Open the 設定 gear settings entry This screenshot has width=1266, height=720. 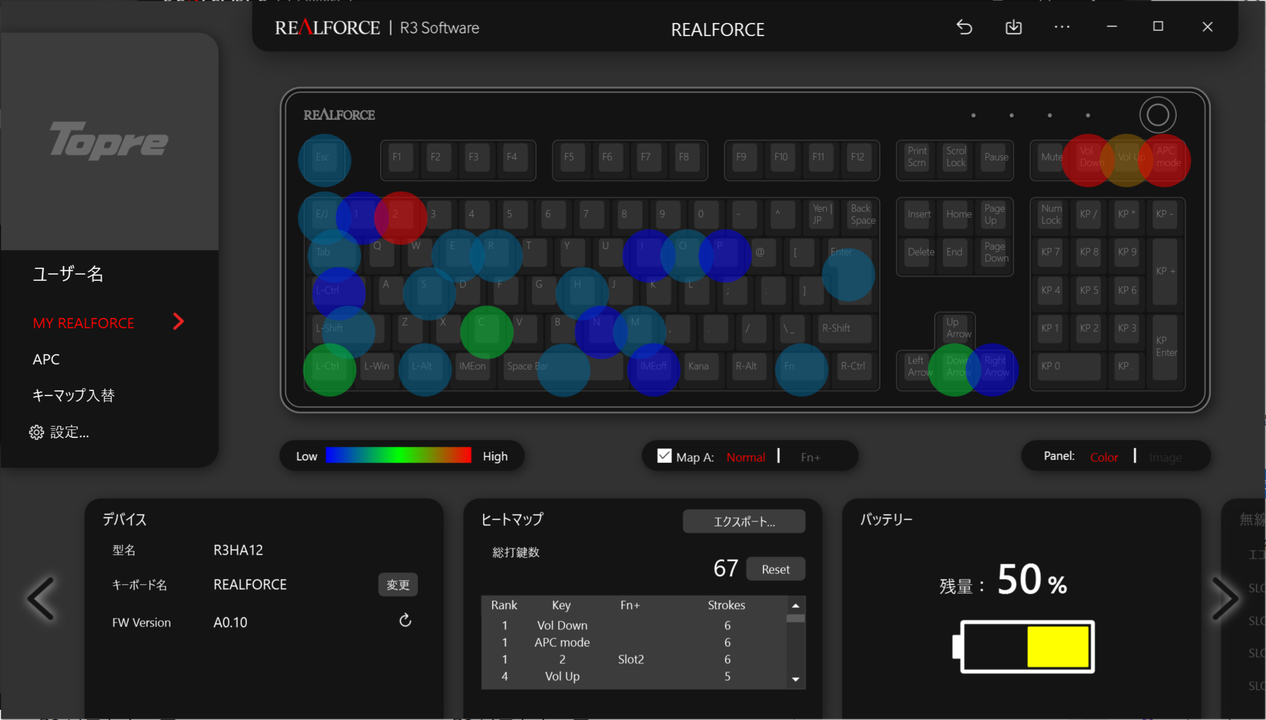point(60,433)
